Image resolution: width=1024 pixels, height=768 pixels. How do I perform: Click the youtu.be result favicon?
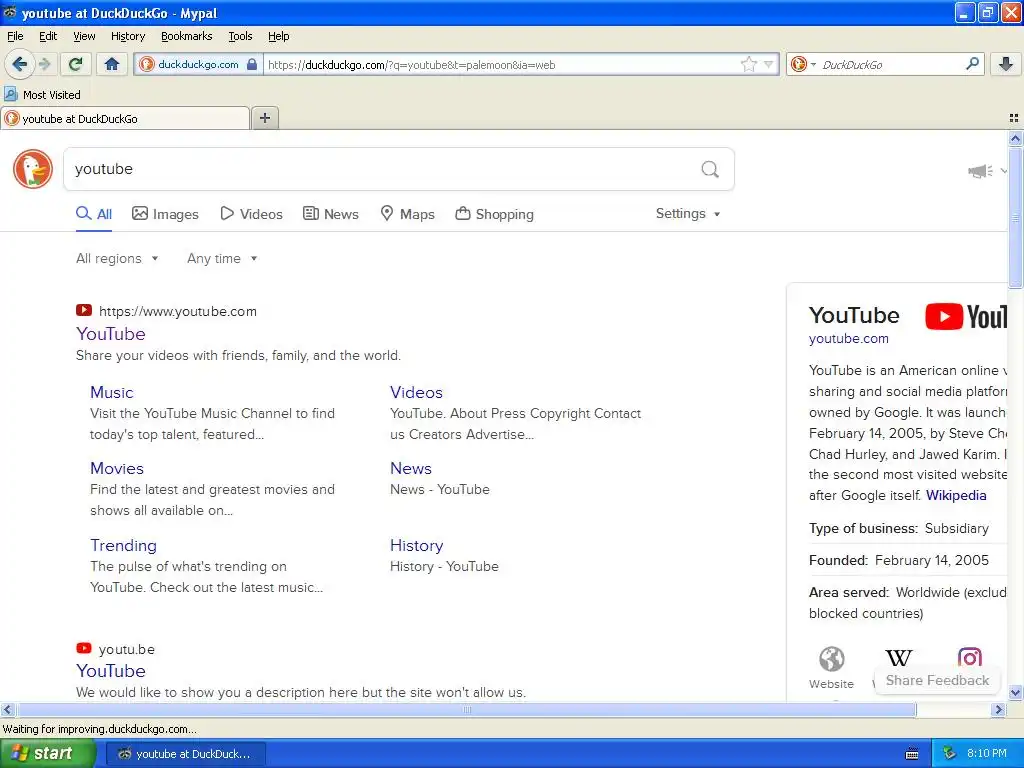[x=84, y=648]
